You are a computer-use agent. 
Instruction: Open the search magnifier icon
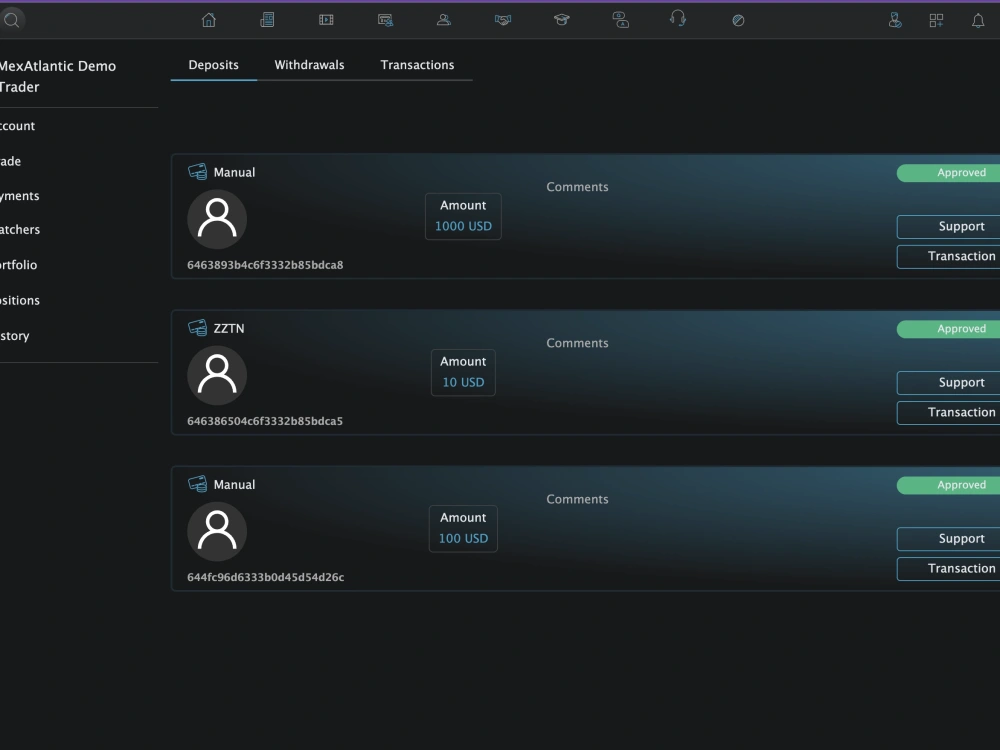click(x=11, y=20)
